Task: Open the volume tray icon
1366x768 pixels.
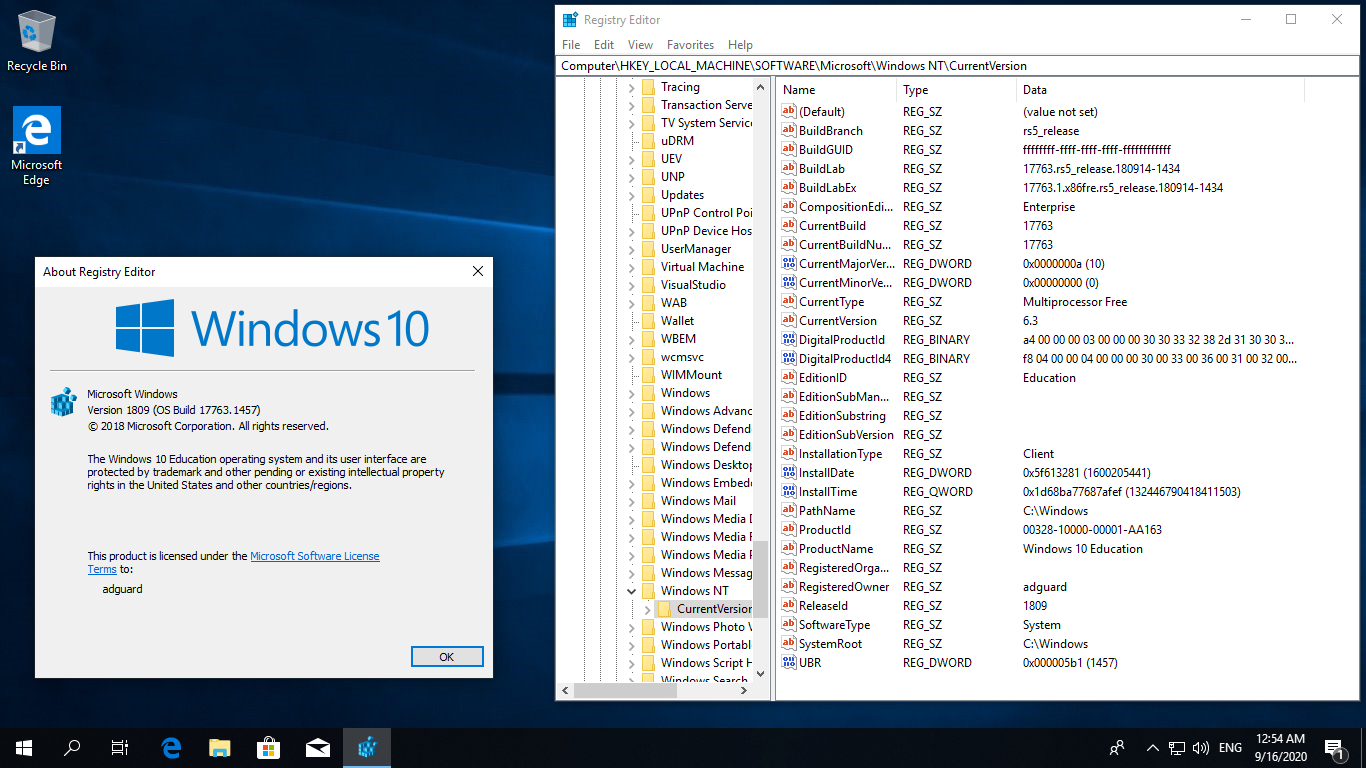Action: pyautogui.click(x=1201, y=747)
